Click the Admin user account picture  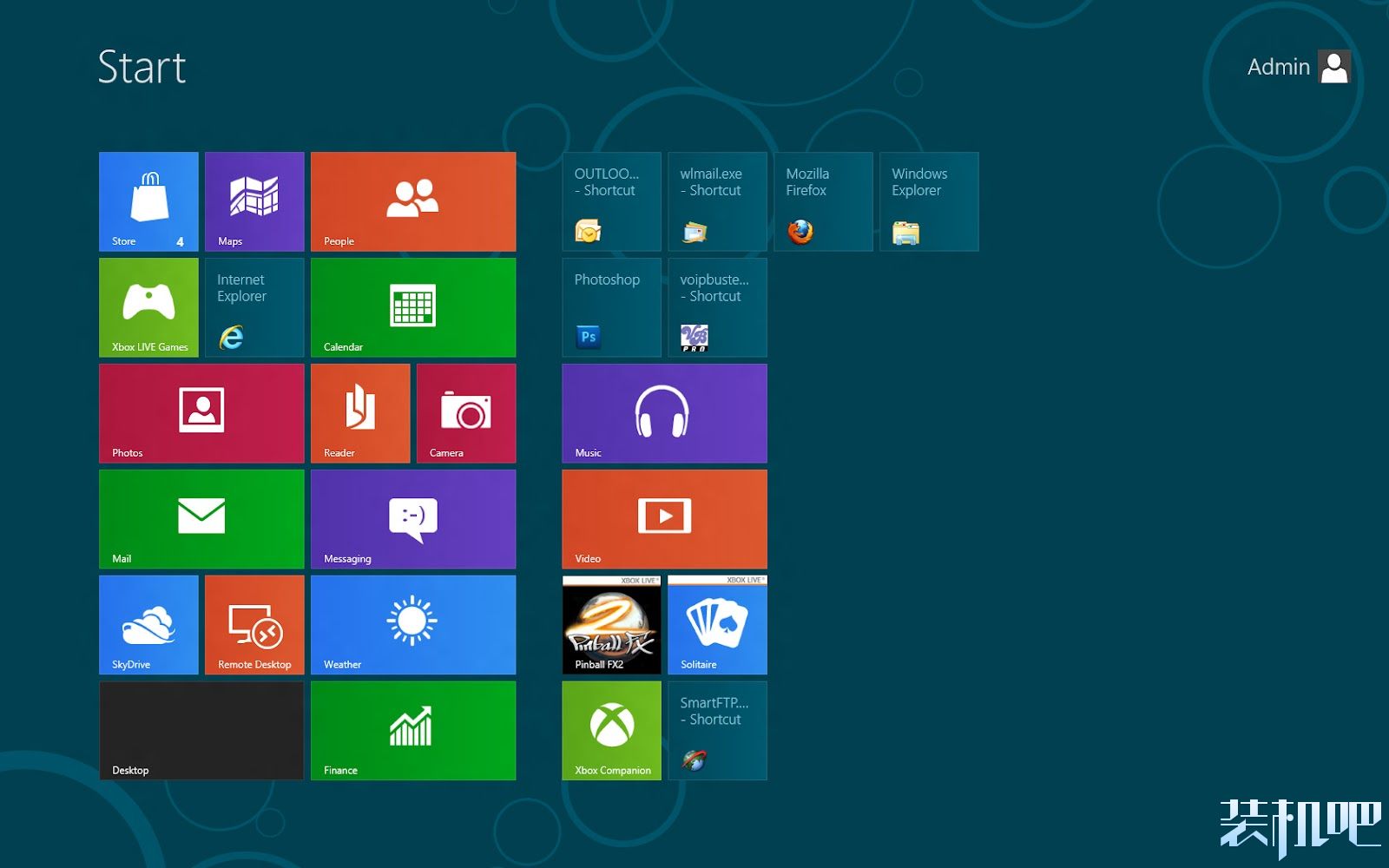tap(1333, 67)
